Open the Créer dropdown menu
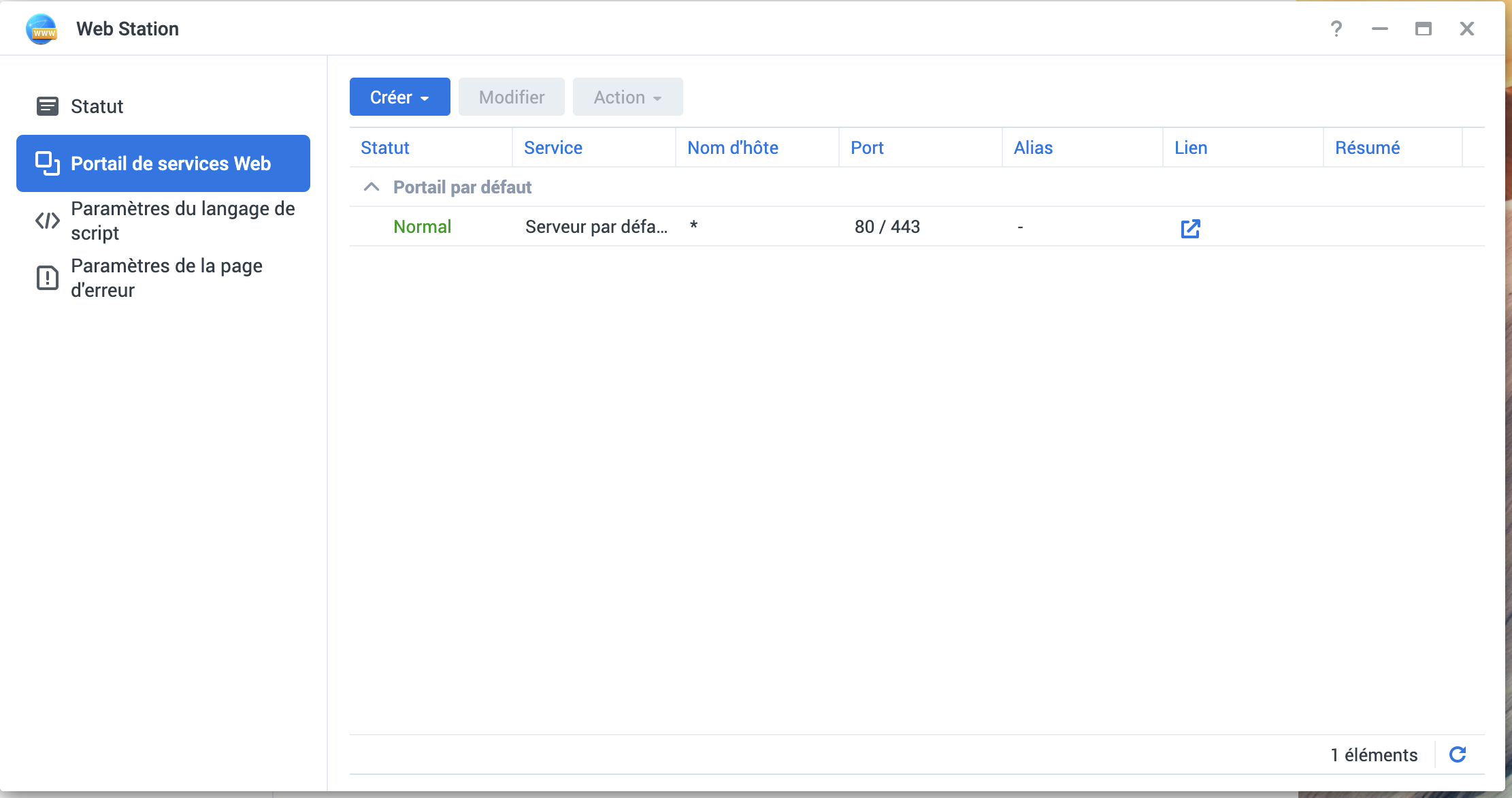The height and width of the screenshot is (798, 1512). pos(399,97)
